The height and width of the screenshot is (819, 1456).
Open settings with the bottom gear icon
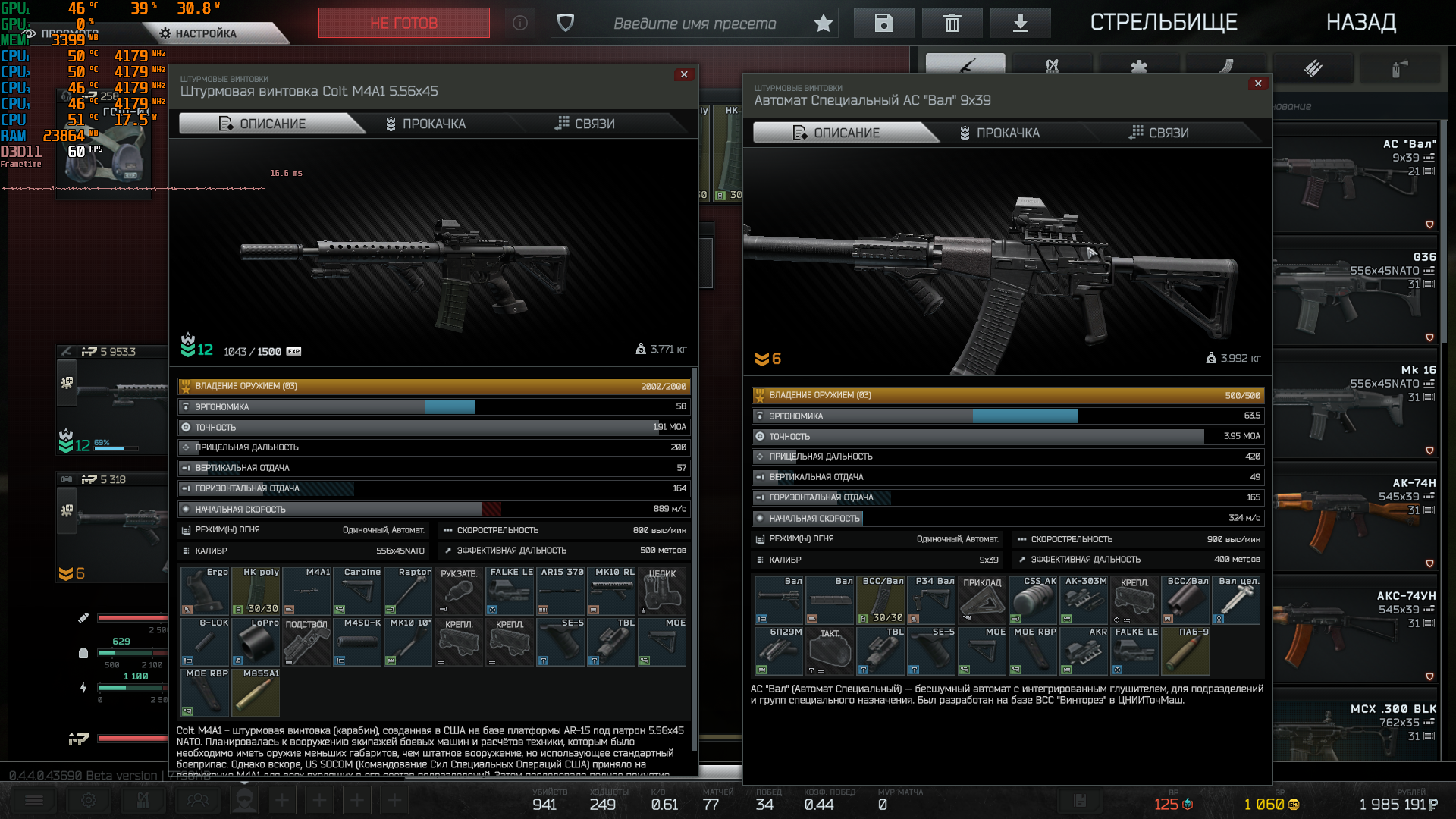coord(89,800)
